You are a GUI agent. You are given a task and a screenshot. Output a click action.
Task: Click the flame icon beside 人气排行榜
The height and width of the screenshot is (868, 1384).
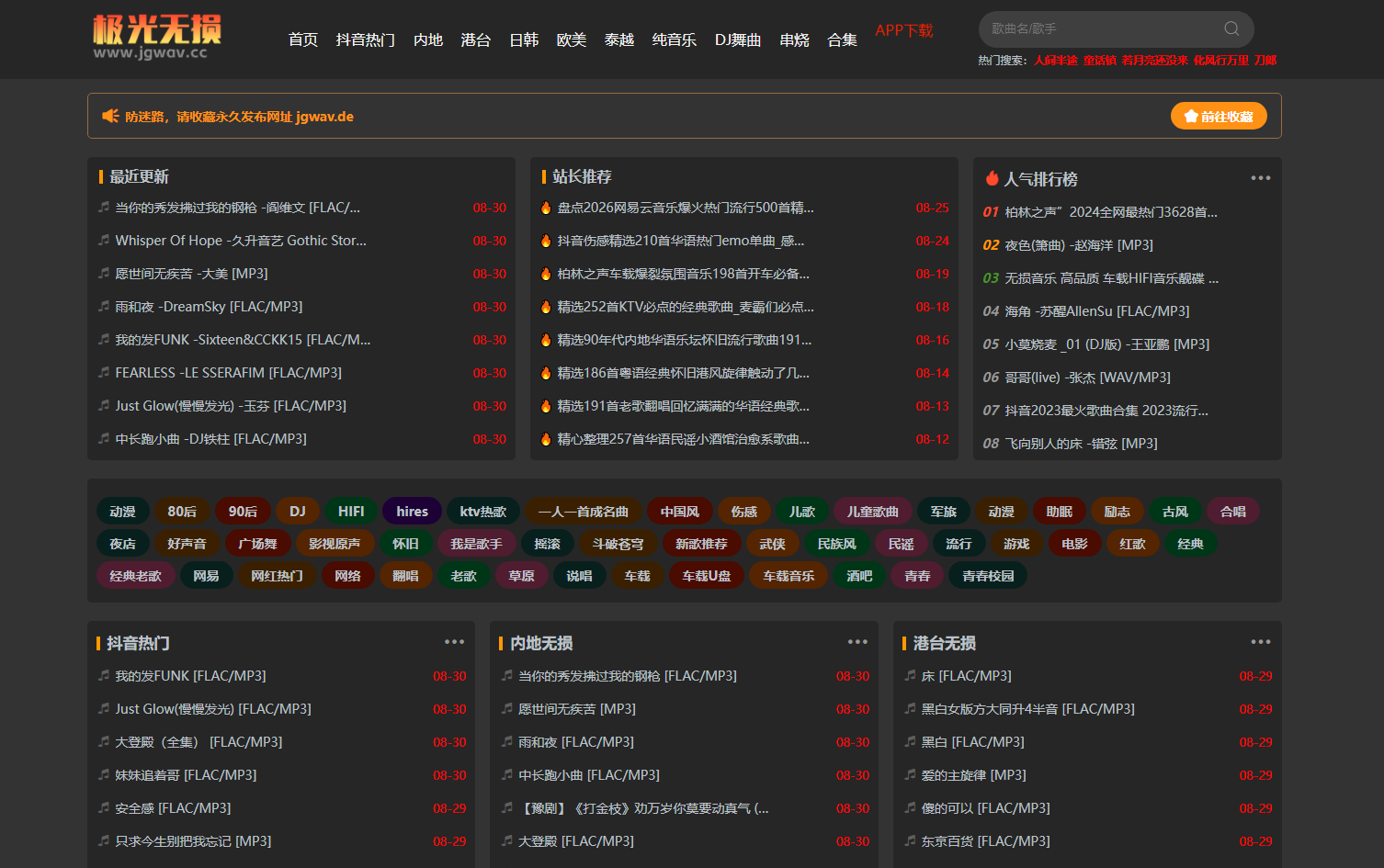pyautogui.click(x=992, y=178)
